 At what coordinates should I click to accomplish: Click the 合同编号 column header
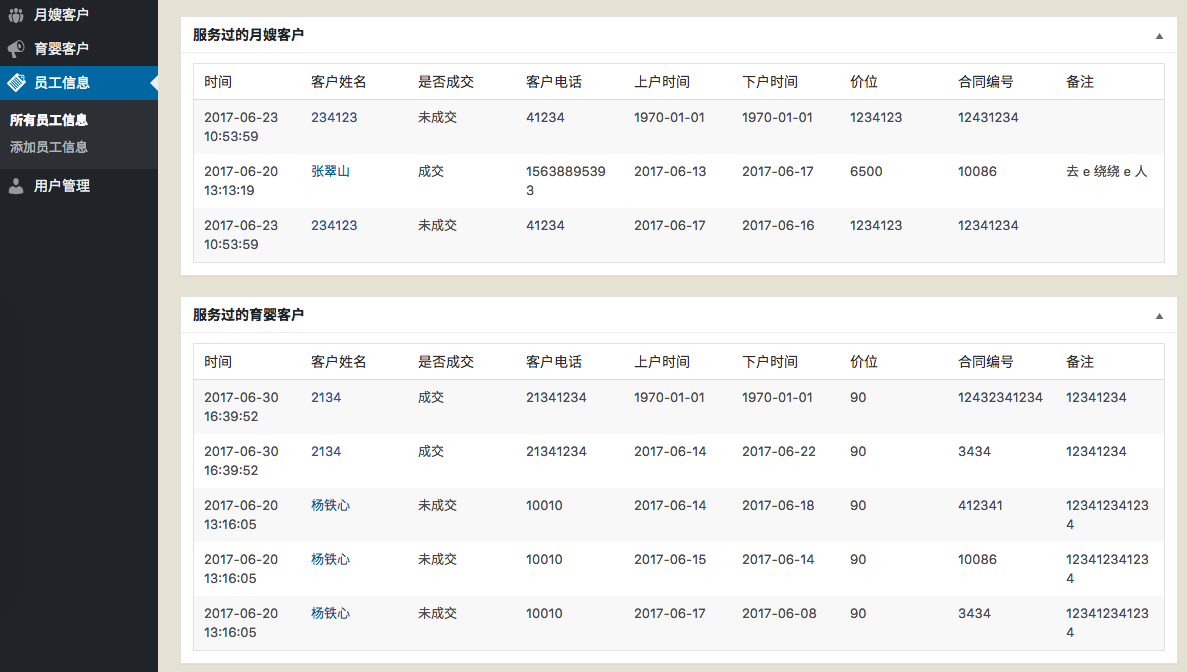986,82
